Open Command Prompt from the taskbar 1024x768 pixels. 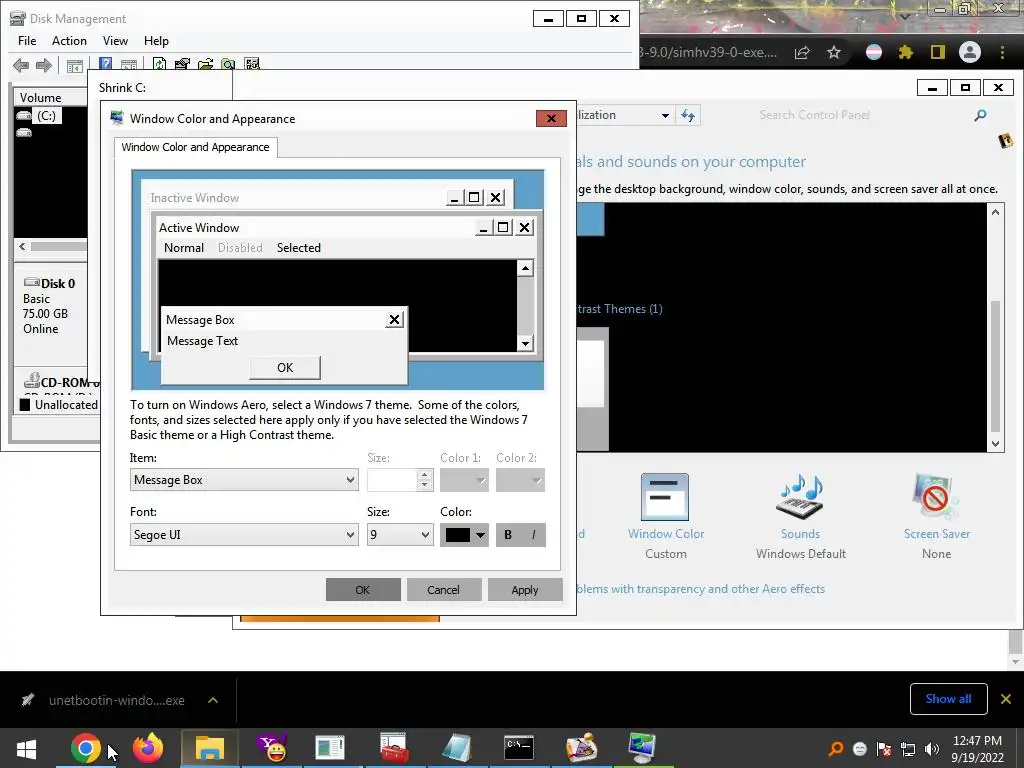[519, 748]
